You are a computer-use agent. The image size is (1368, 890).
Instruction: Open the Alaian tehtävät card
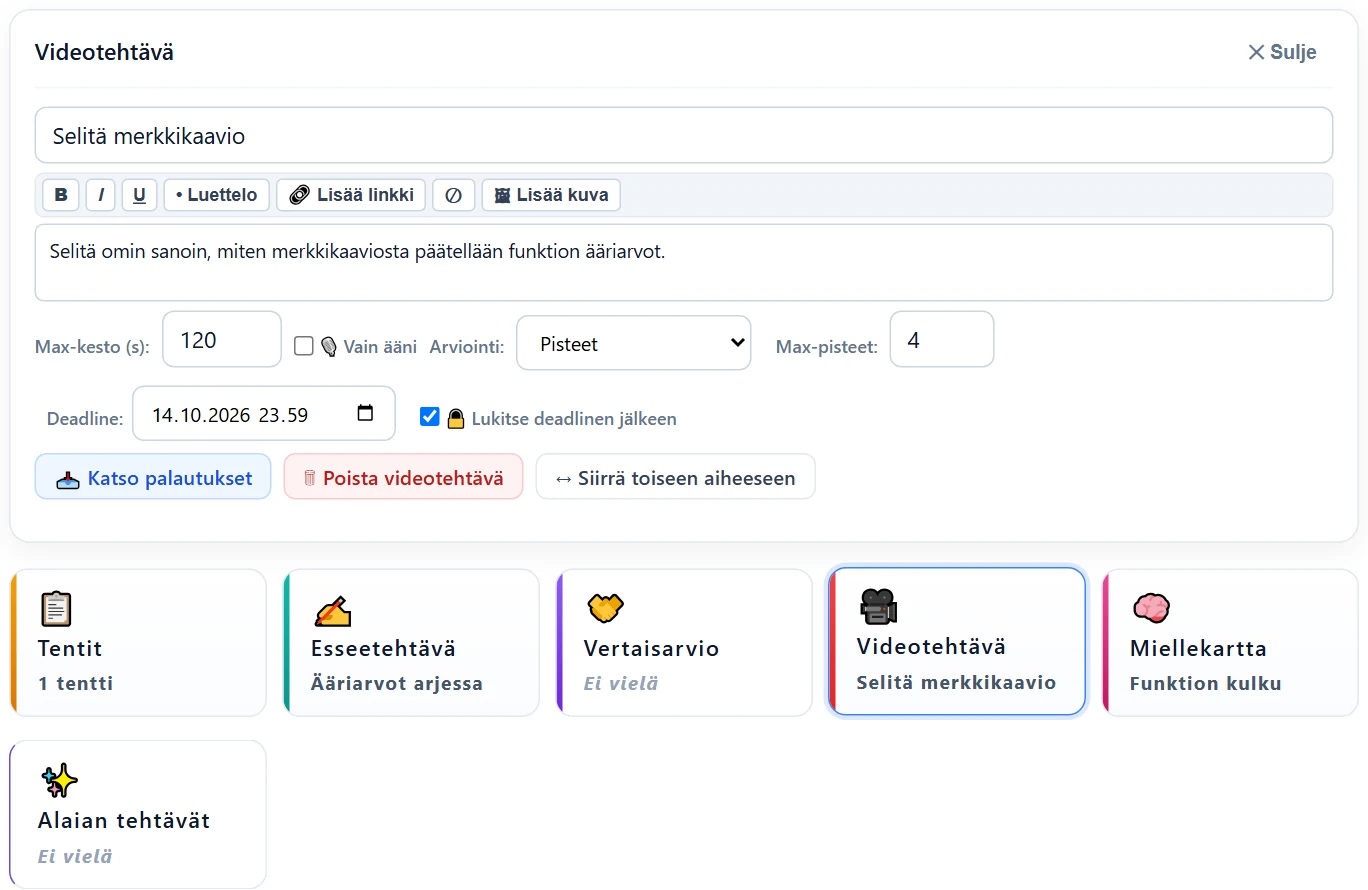click(138, 814)
